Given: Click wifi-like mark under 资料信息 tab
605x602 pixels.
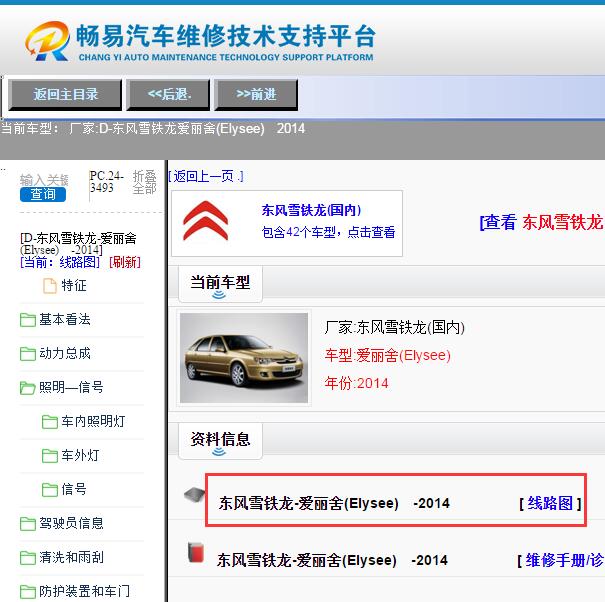Looking at the screenshot, I should click(x=219, y=452).
